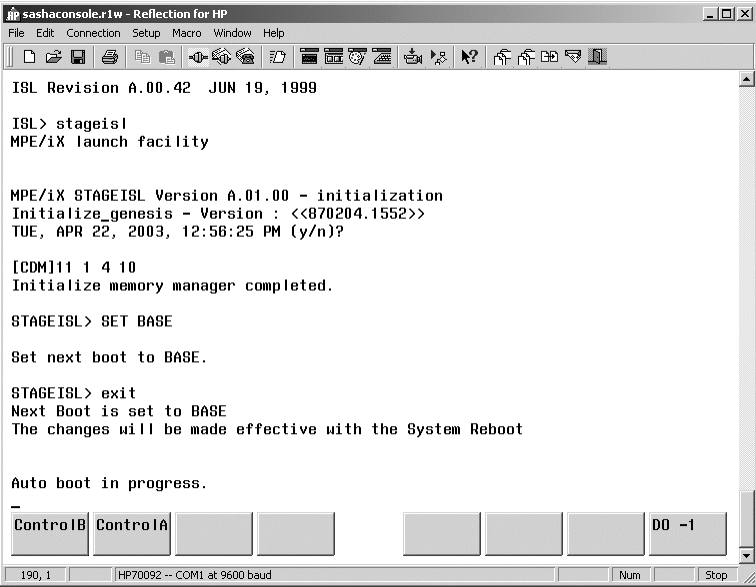Open the File menu
Image resolution: width=756 pixels, height=587 pixels.
click(x=16, y=33)
